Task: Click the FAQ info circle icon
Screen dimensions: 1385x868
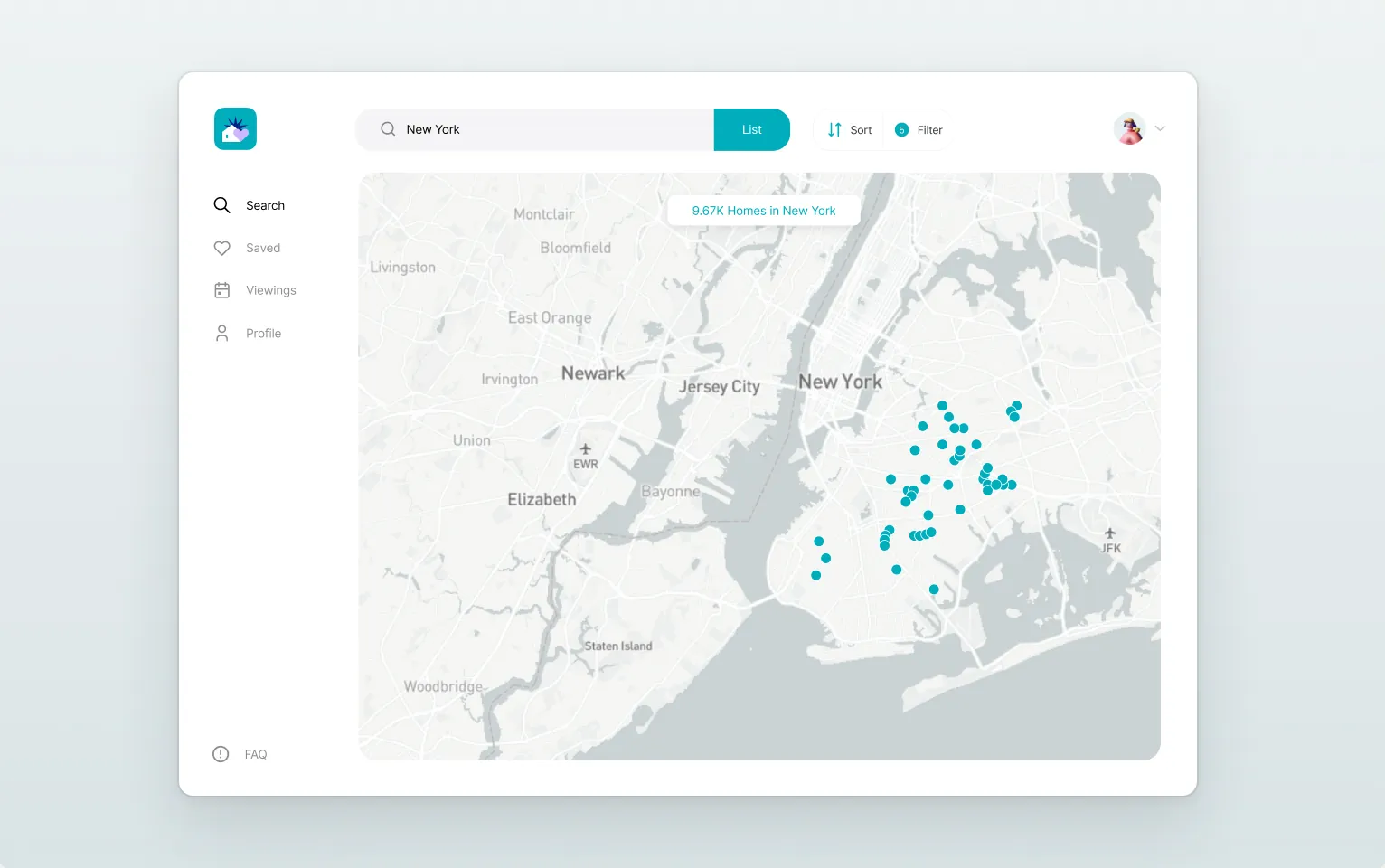Action: pos(221,754)
